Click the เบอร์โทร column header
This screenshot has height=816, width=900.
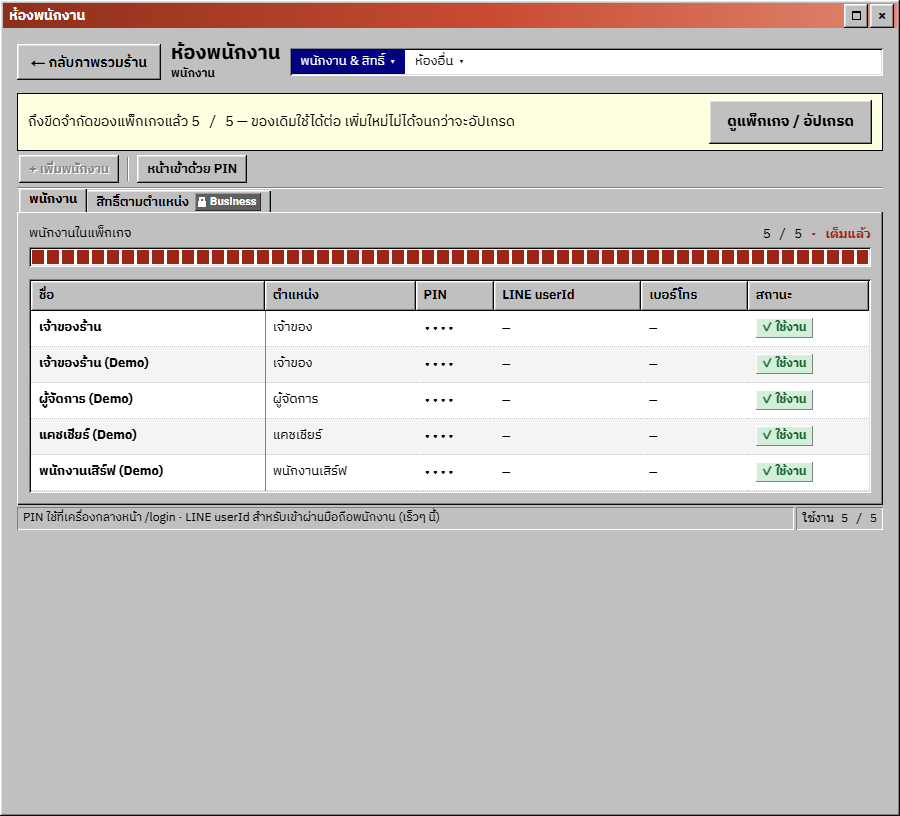pos(694,295)
